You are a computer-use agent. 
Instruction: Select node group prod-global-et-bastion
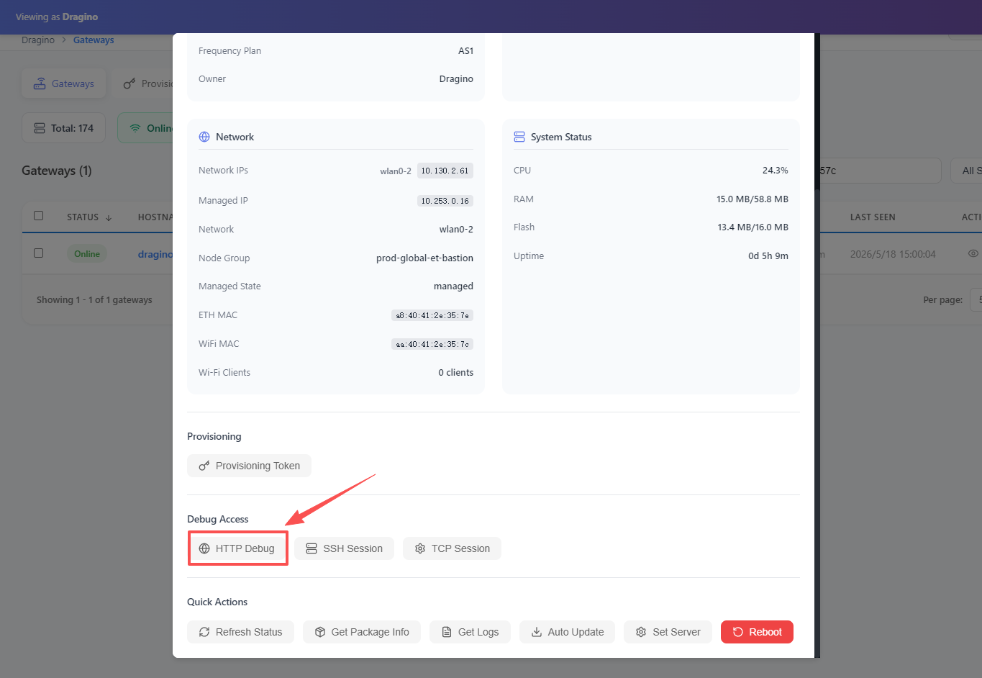[425, 258]
